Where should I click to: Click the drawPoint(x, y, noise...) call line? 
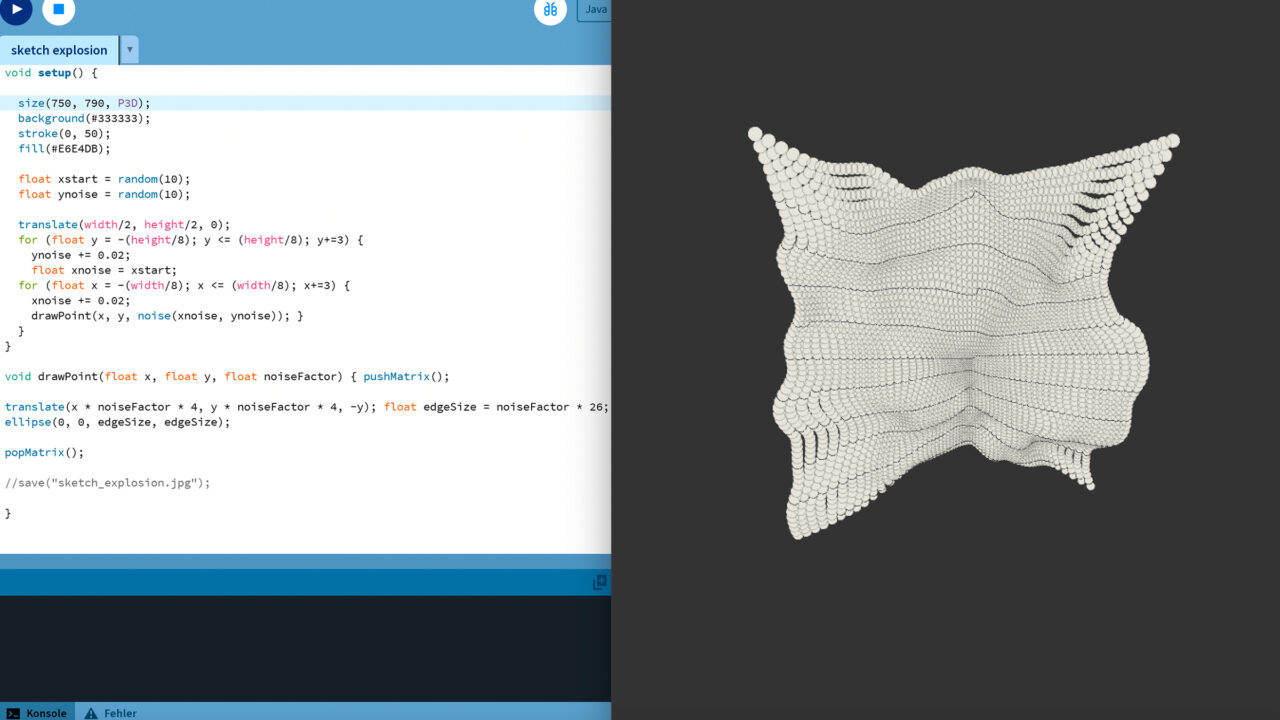pyautogui.click(x=167, y=316)
